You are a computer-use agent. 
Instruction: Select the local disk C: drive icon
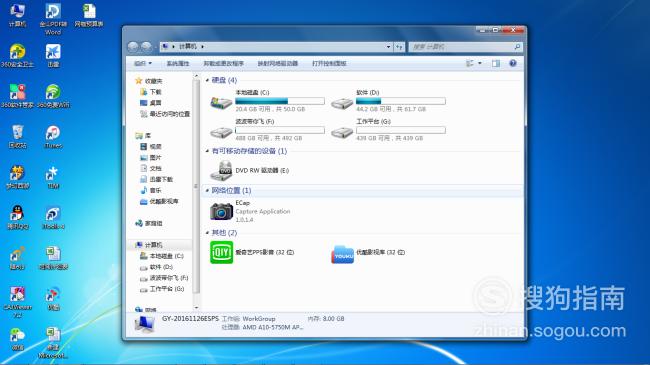221,102
